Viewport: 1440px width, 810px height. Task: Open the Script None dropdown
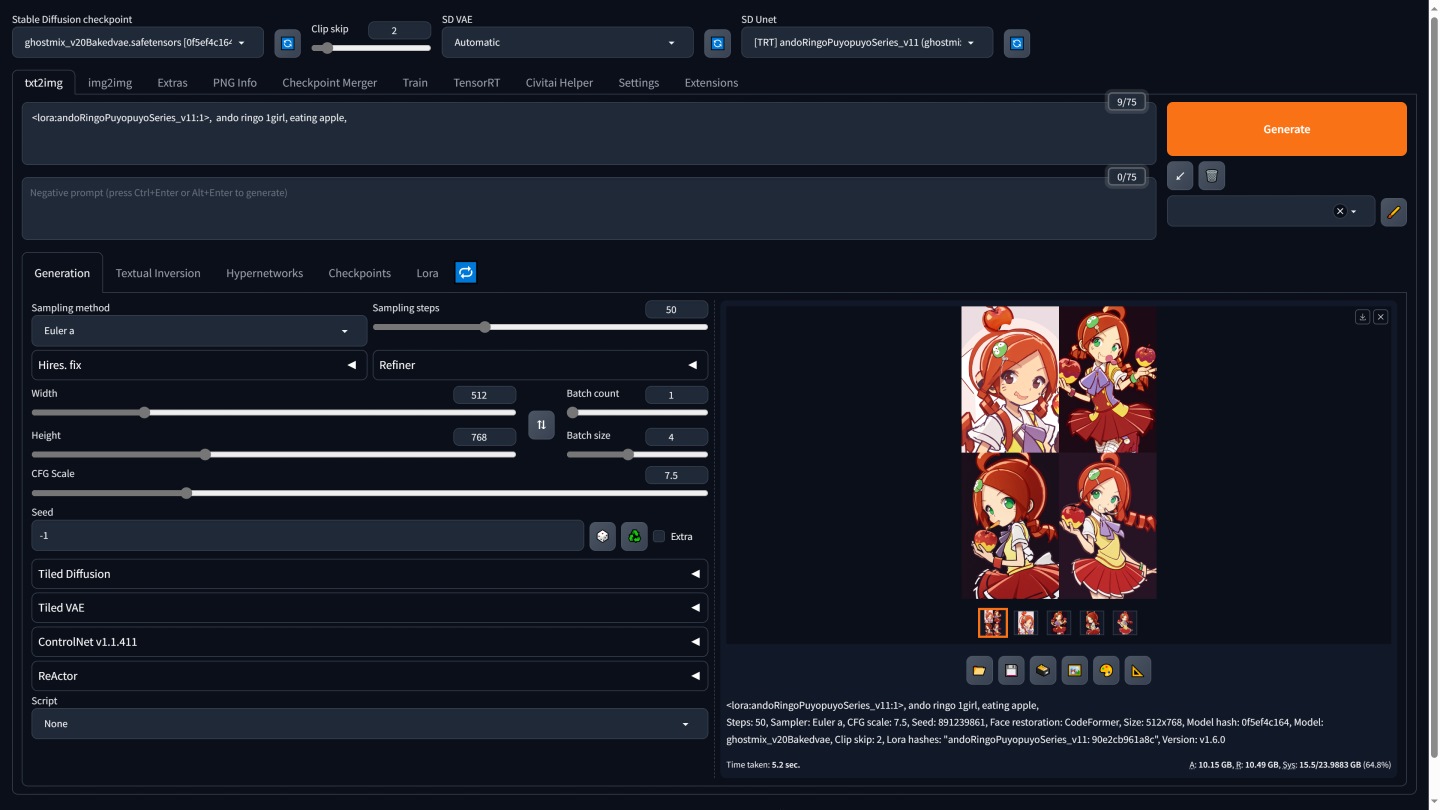point(369,723)
